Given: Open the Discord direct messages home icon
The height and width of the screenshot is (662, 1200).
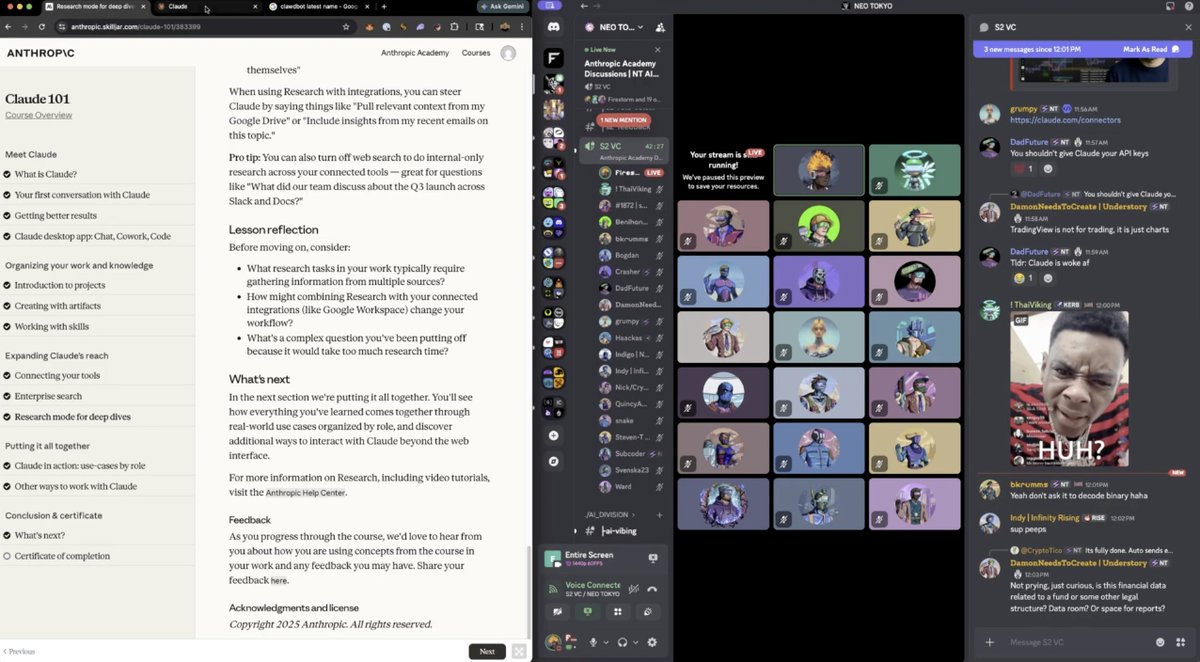Looking at the screenshot, I should click(553, 27).
